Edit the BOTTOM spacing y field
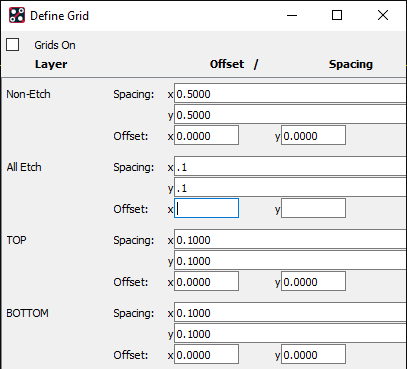 click(290, 334)
